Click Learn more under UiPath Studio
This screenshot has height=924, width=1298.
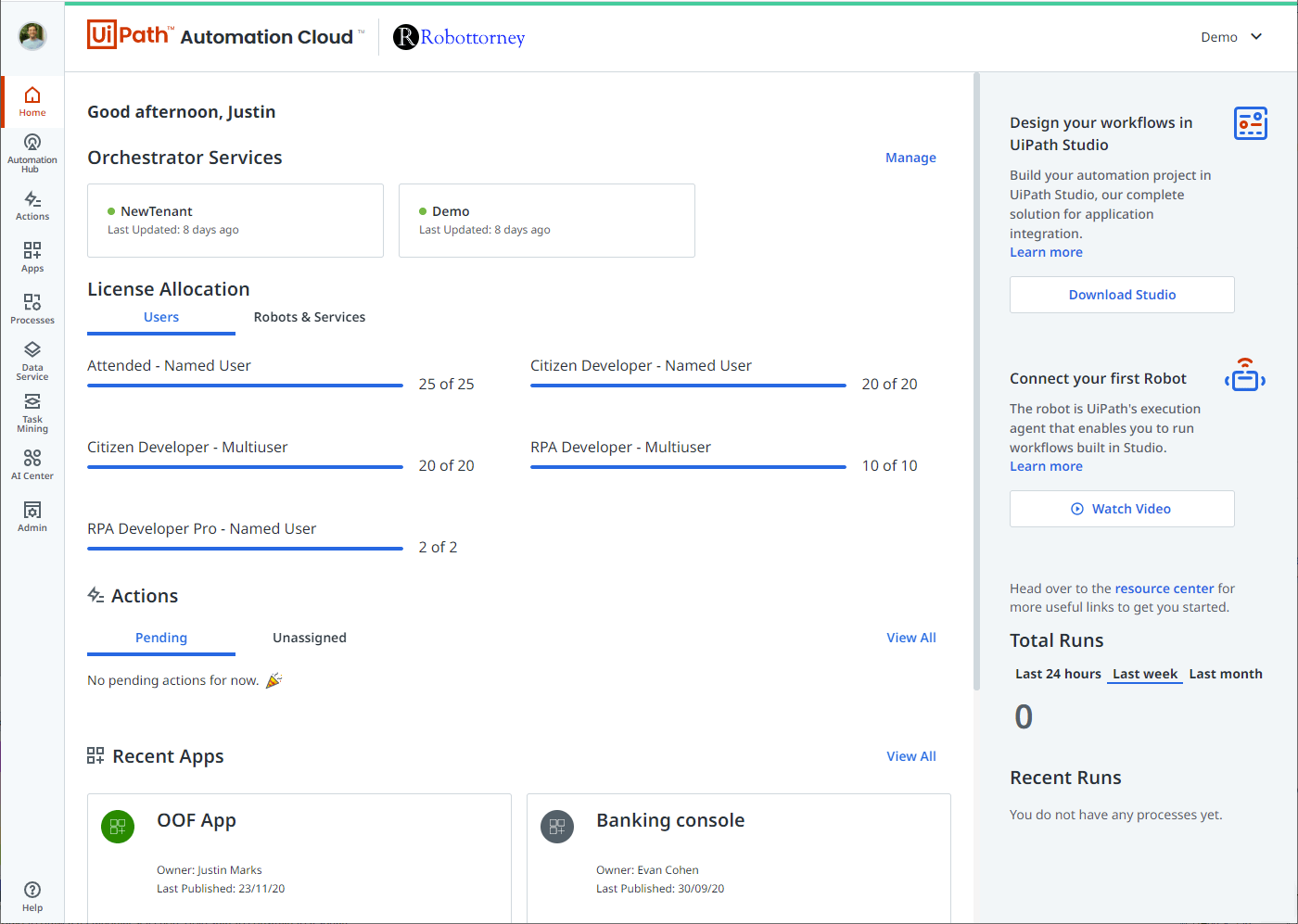[1046, 252]
